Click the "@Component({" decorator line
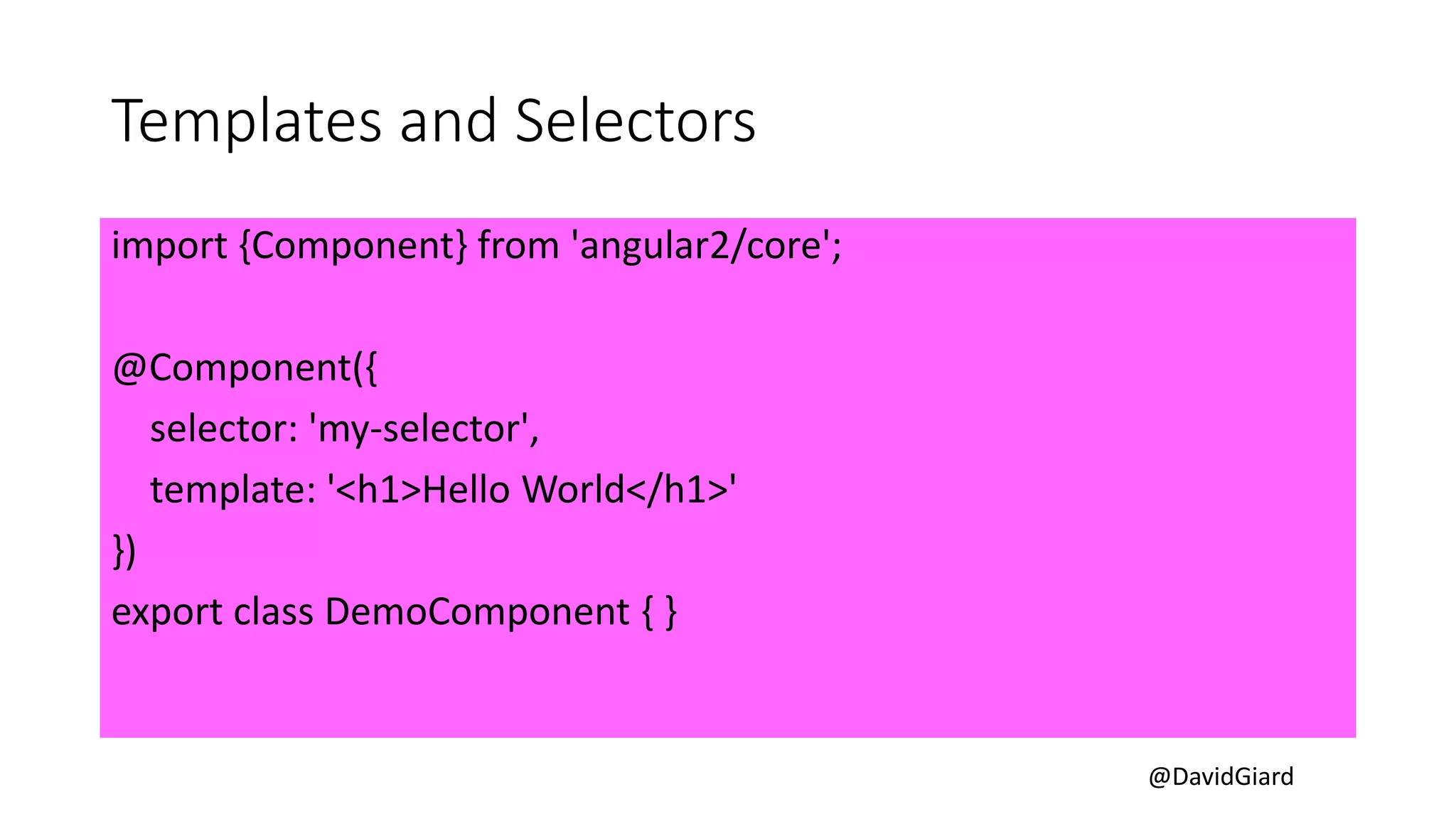 (245, 368)
